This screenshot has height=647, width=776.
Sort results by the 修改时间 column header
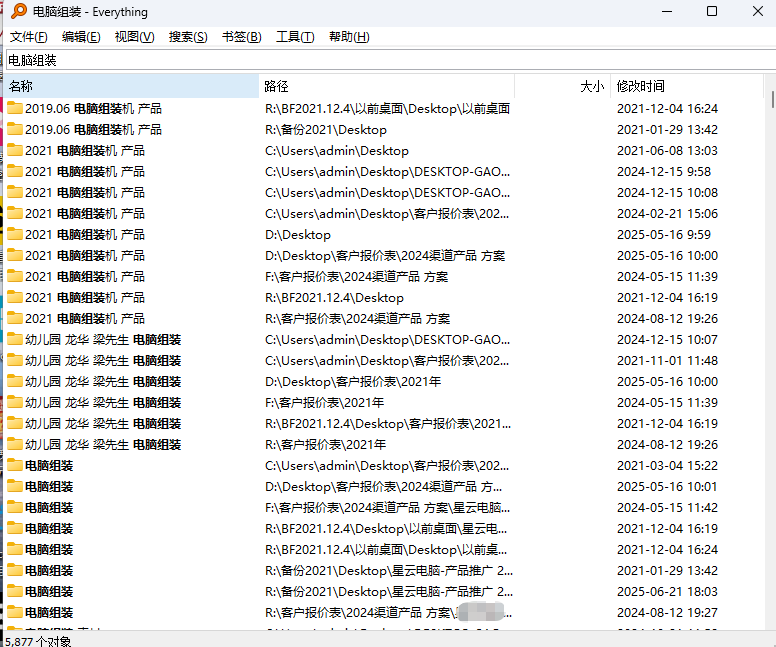tap(685, 86)
